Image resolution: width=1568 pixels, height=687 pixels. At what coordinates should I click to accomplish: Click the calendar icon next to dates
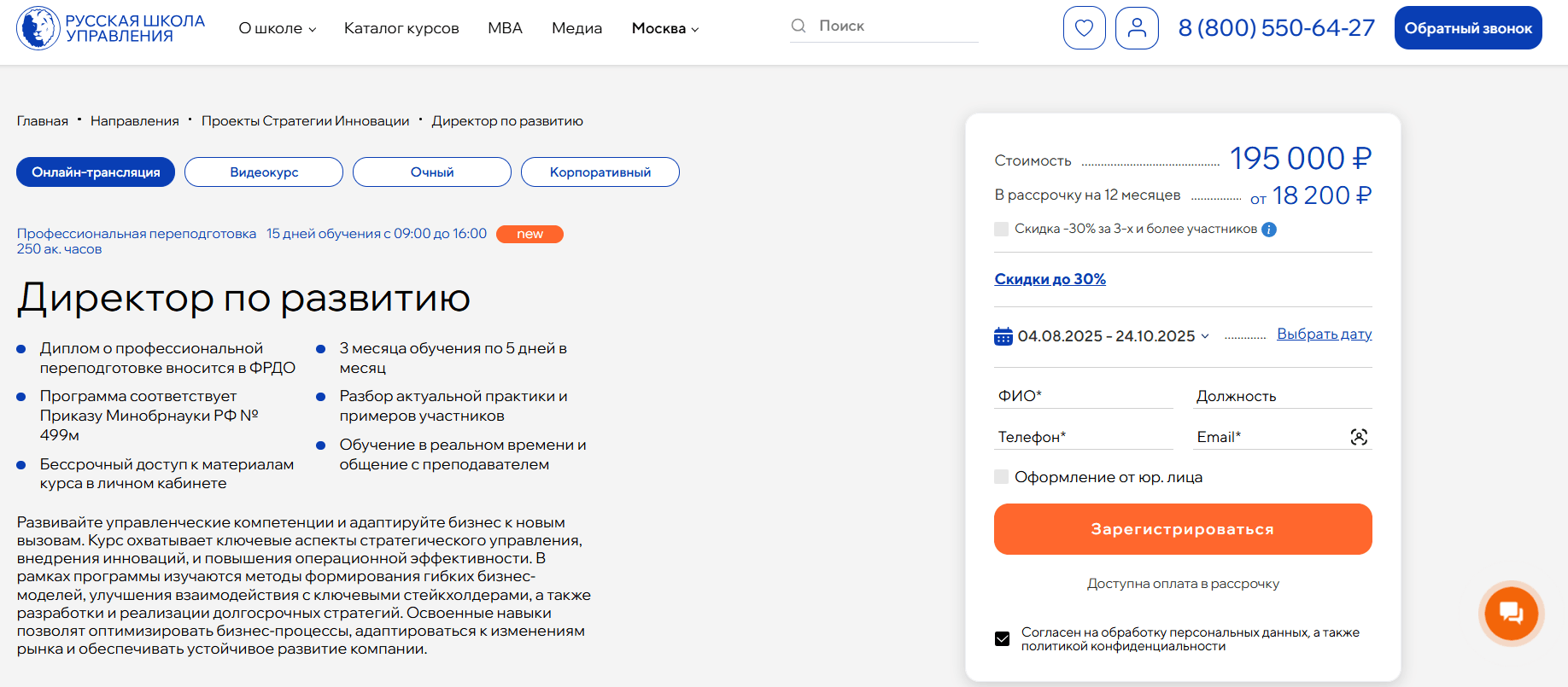(x=1003, y=336)
